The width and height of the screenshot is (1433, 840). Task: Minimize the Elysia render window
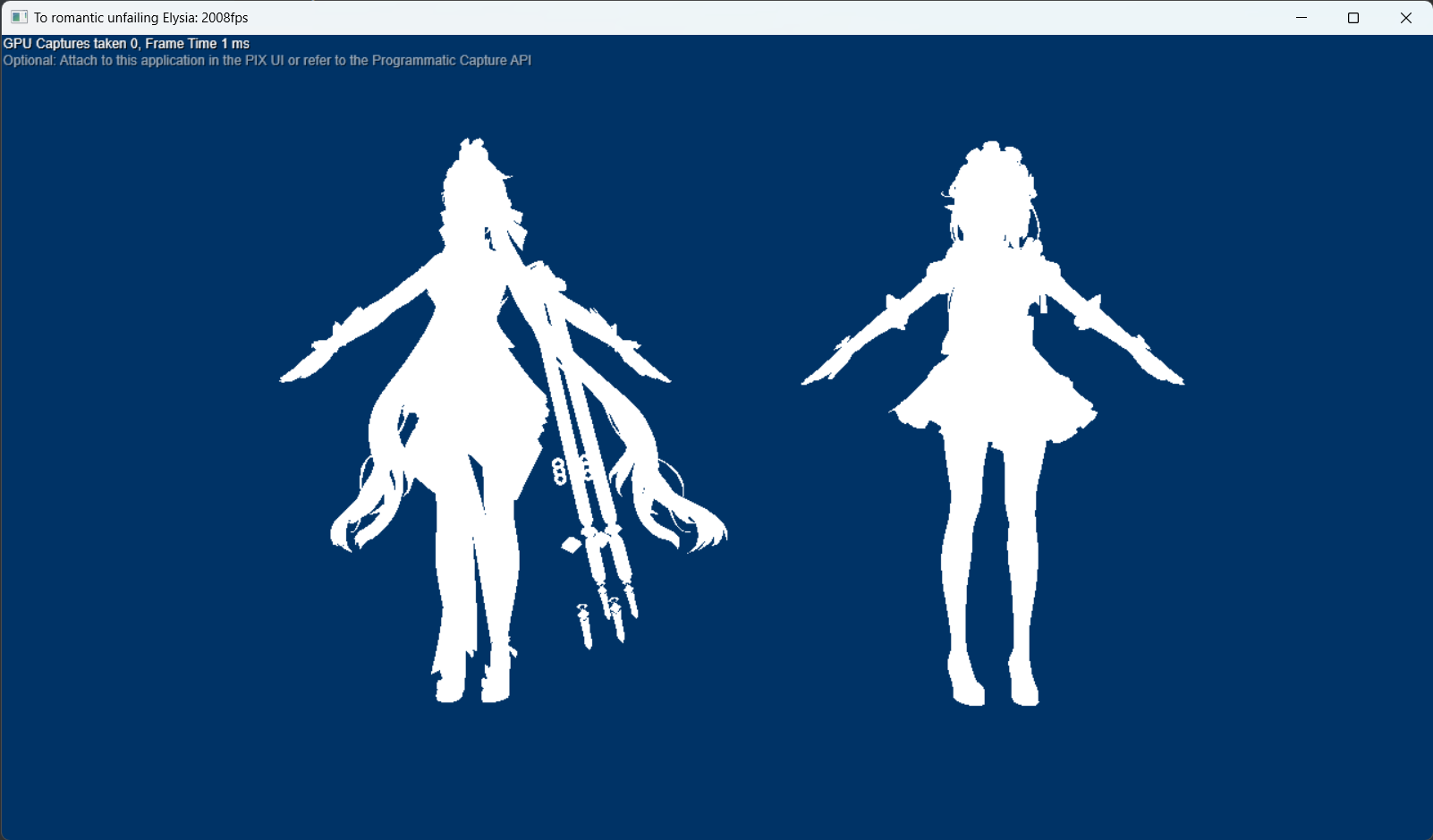tap(1302, 18)
